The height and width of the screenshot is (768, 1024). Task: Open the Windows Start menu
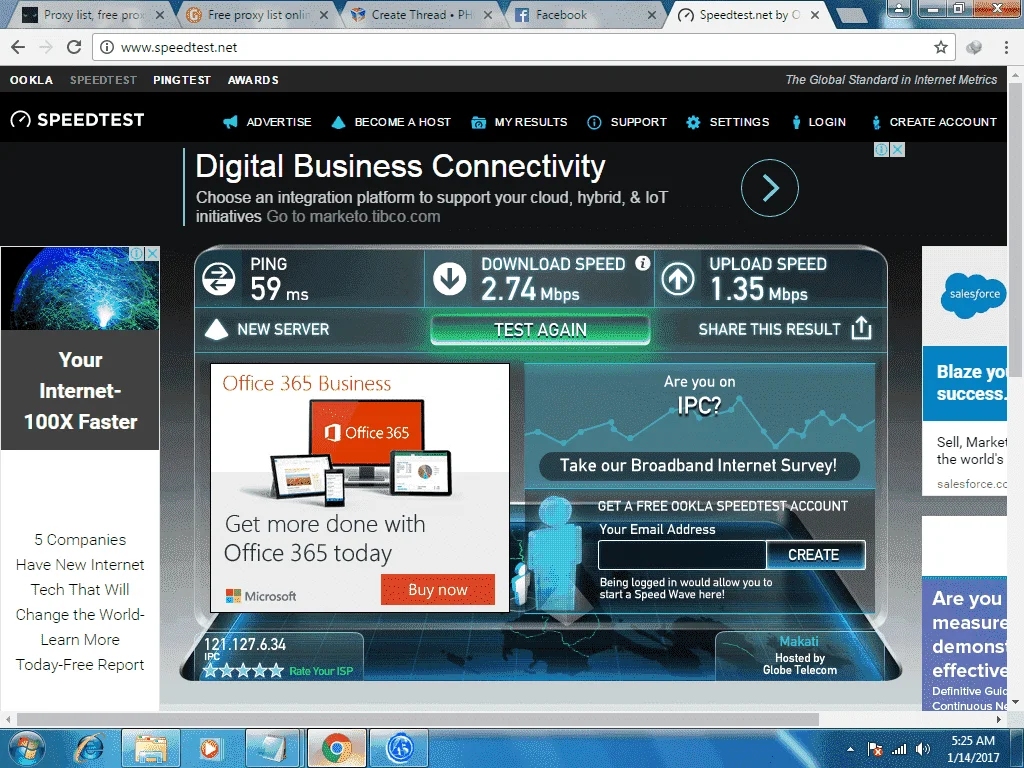click(x=26, y=748)
